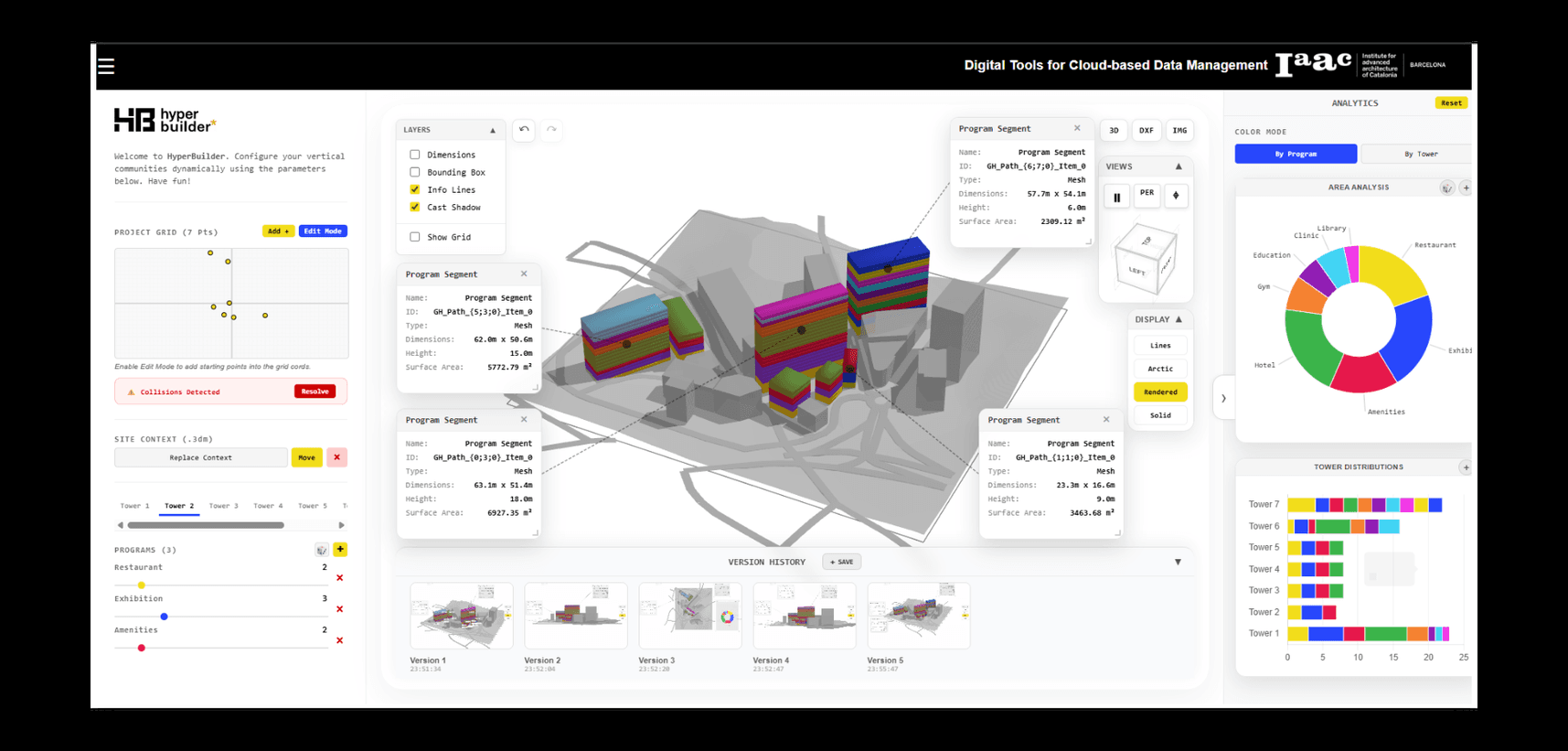The height and width of the screenshot is (751, 1568).
Task: Click the Add + grid point button
Action: coord(278,231)
